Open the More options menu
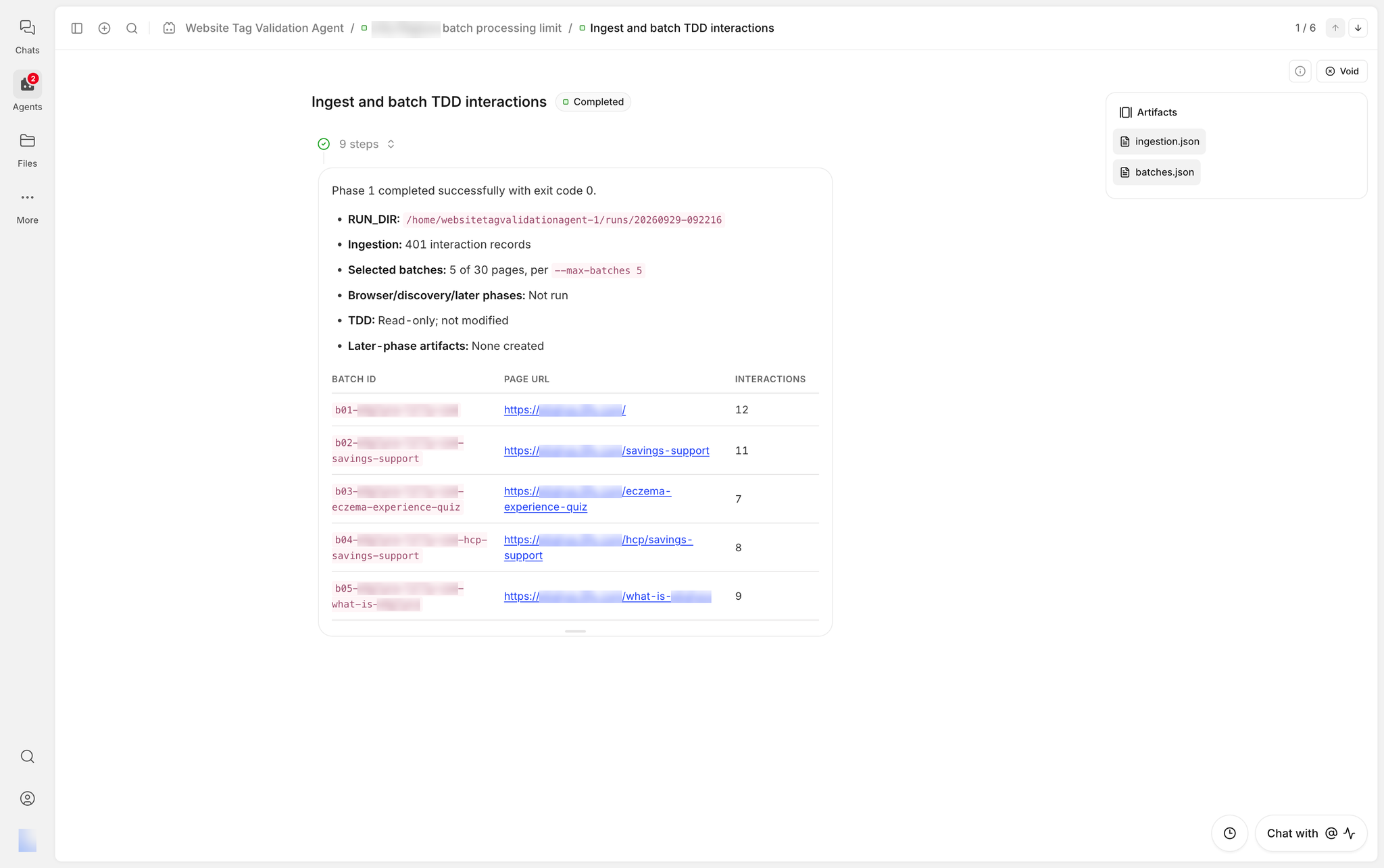Viewport: 1384px width, 868px height. point(27,207)
